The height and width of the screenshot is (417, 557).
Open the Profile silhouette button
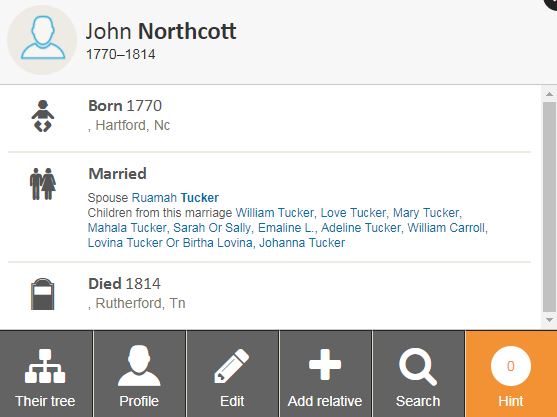tap(139, 365)
